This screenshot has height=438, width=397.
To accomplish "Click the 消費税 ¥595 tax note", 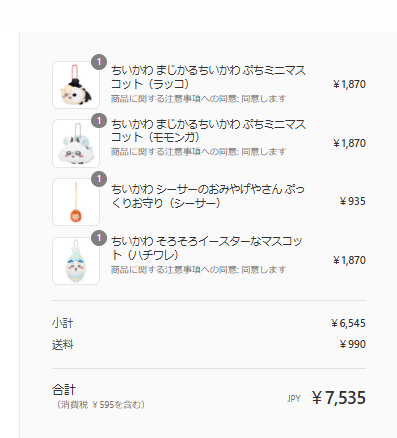I will click(x=99, y=405).
